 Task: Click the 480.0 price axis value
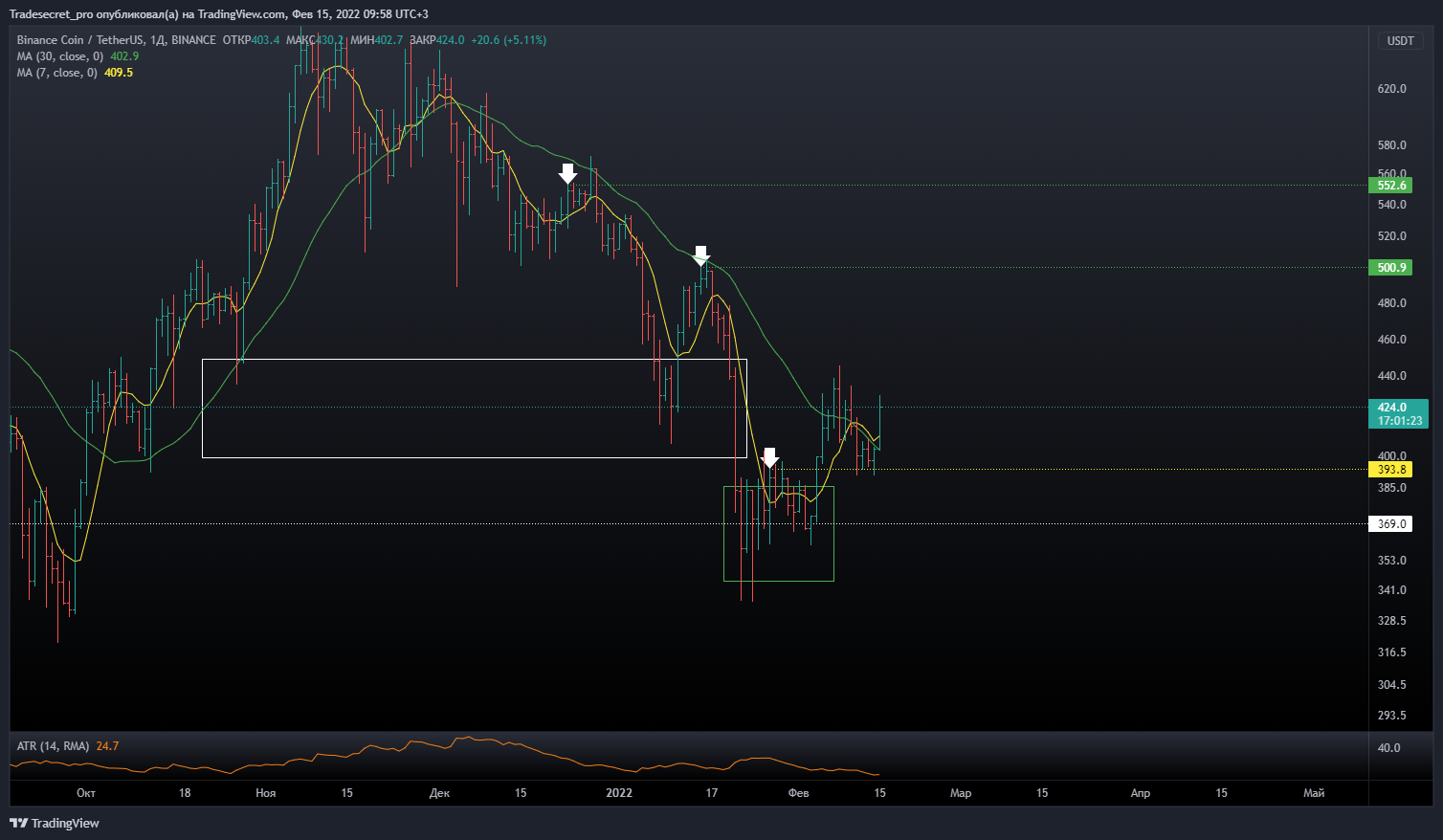click(1392, 303)
